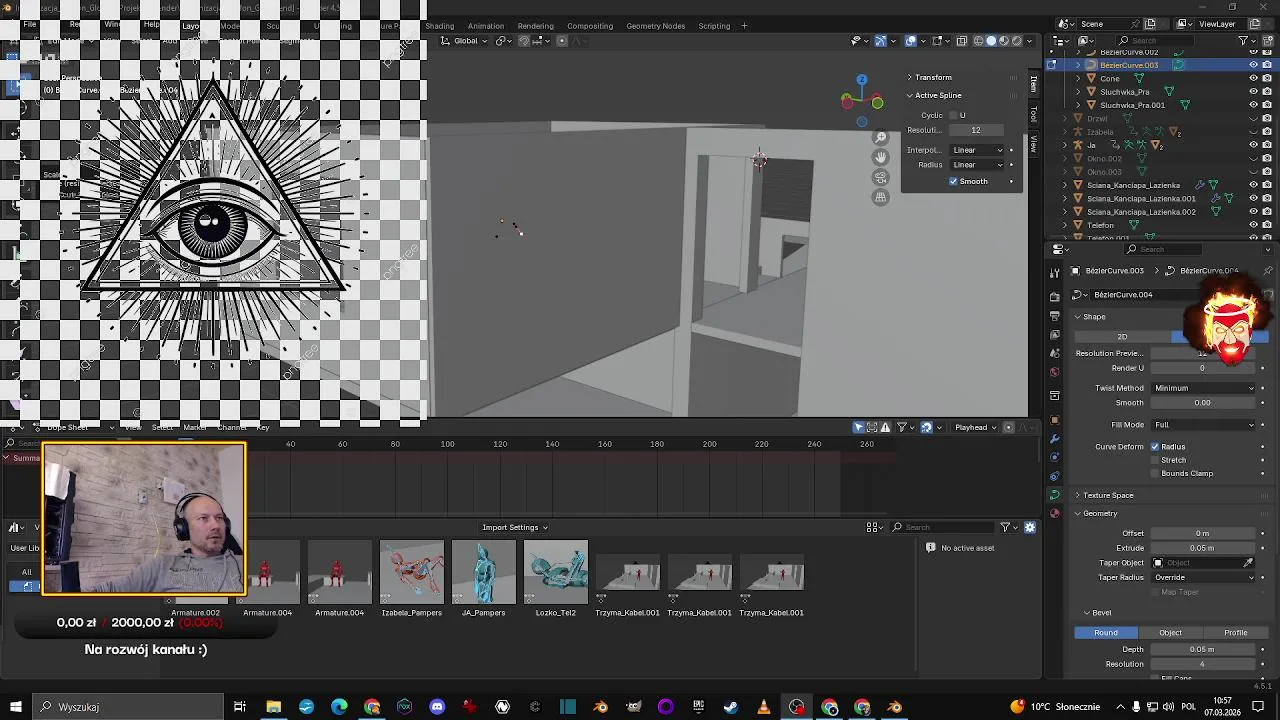Open Object Data curve properties tab
This screenshot has height=720, width=1280.
click(1055, 495)
